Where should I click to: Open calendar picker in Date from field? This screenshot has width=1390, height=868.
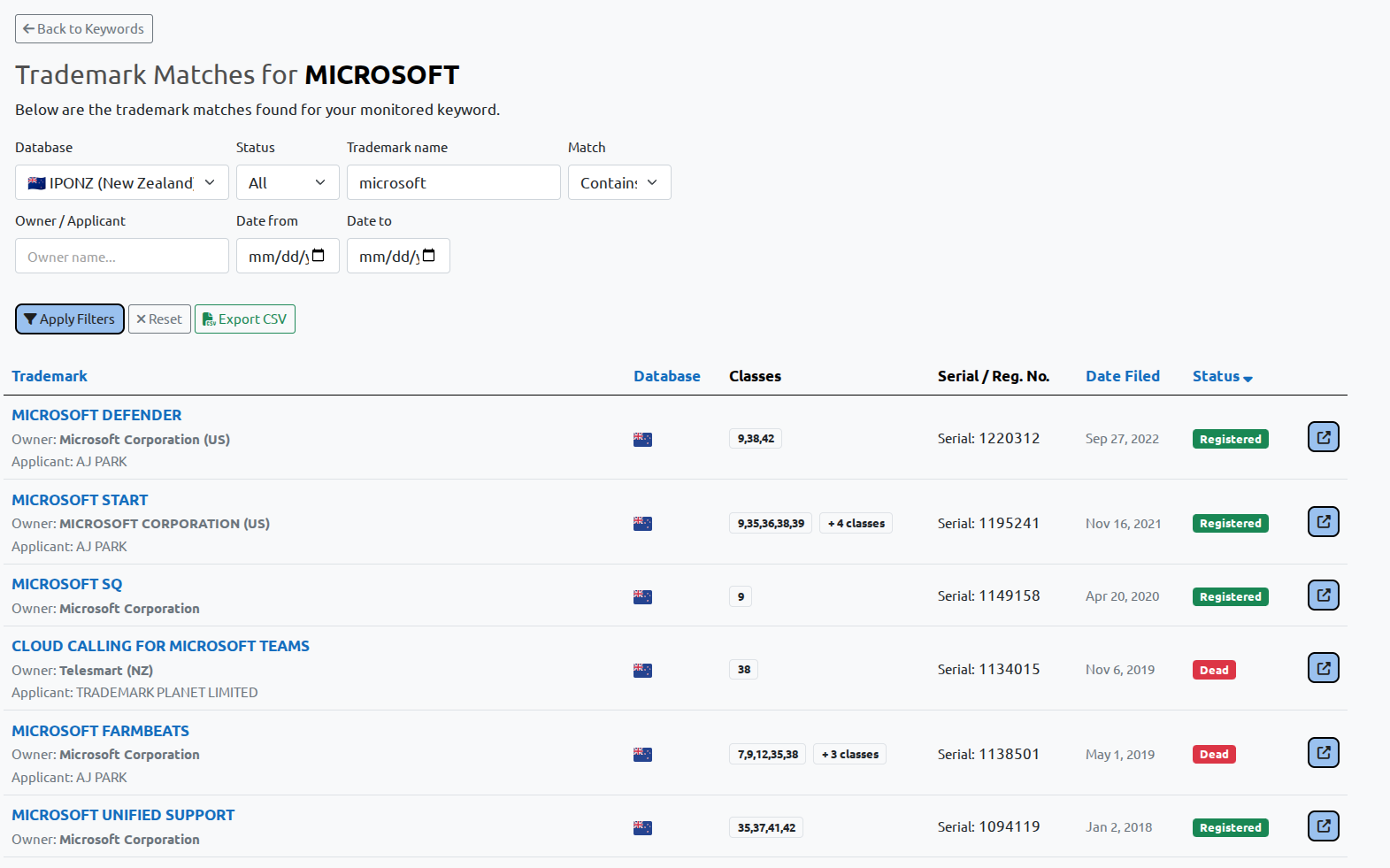319,256
